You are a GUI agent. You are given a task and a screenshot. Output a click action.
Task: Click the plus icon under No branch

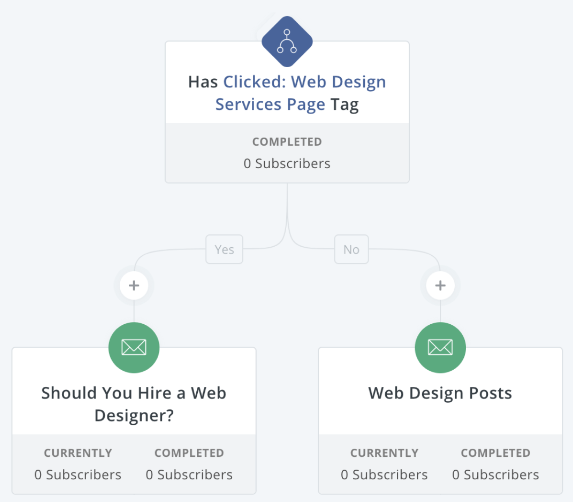tap(440, 285)
